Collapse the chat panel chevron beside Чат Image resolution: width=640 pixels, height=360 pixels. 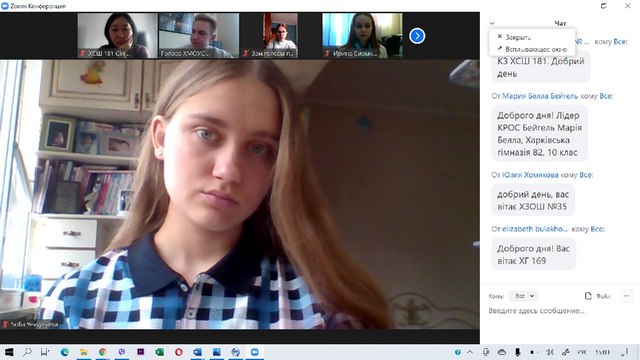coord(492,23)
